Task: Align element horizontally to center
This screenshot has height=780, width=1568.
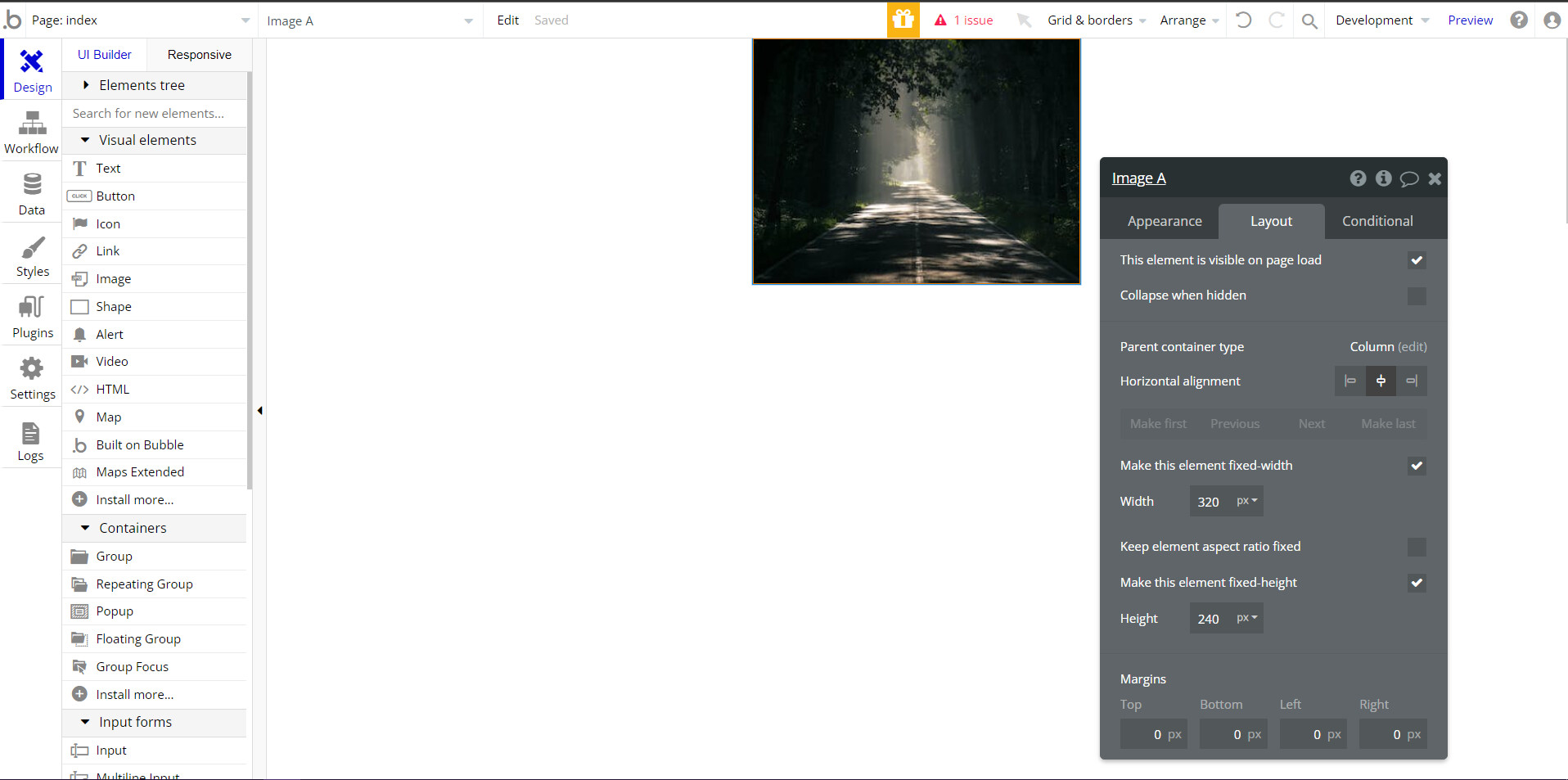Action: tap(1381, 381)
